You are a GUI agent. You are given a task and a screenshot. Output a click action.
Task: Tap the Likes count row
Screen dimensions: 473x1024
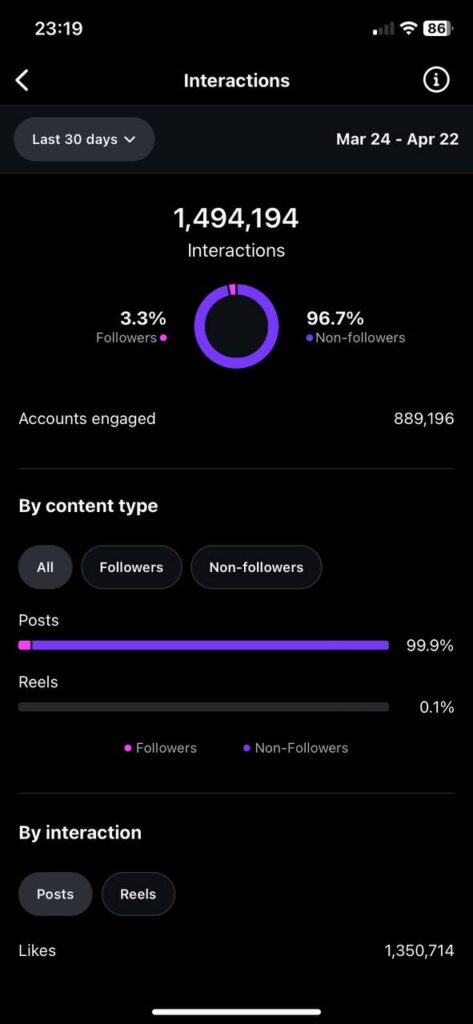(x=236, y=950)
